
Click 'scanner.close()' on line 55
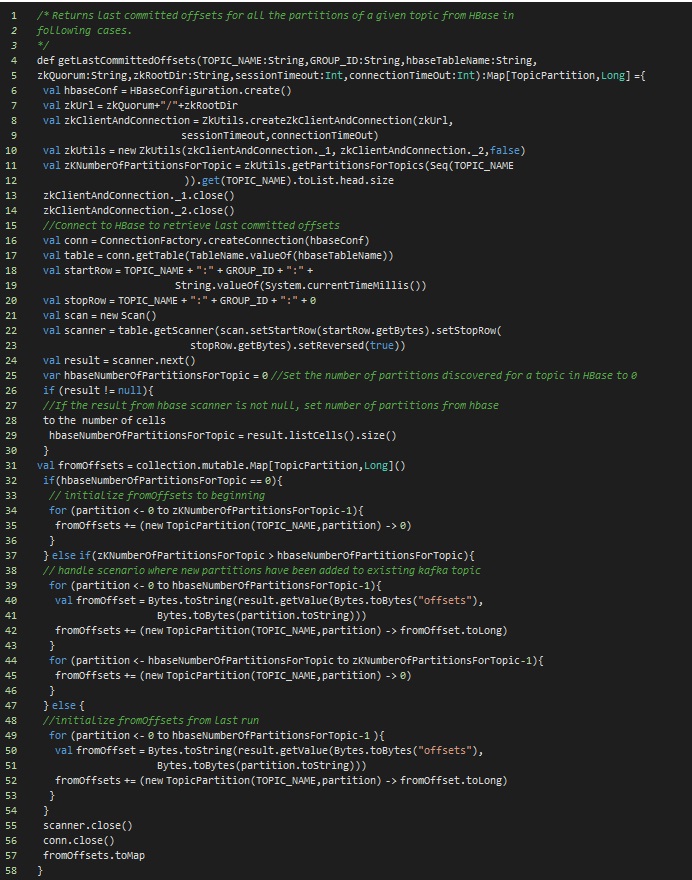(x=88, y=826)
